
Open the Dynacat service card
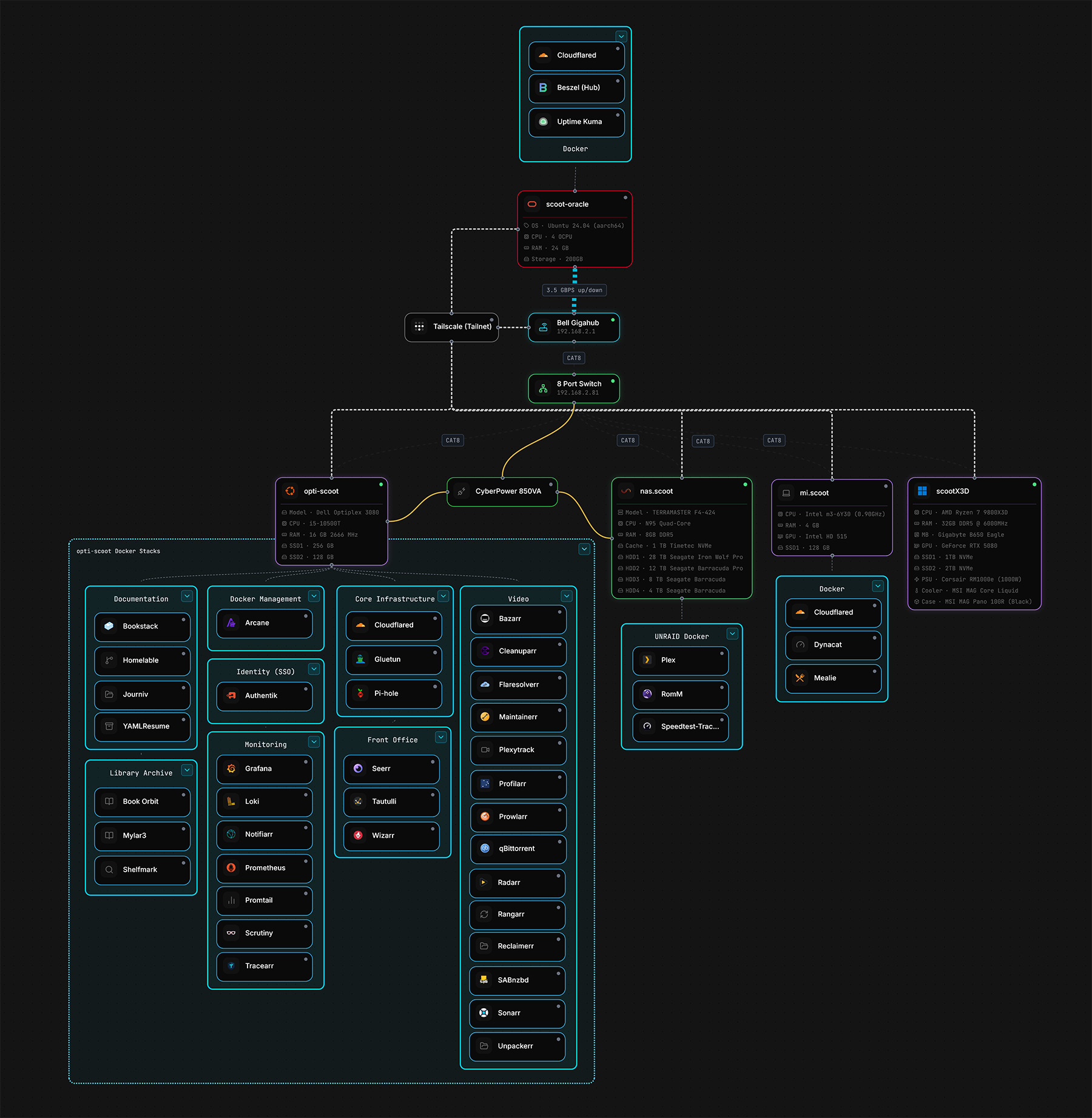[833, 645]
